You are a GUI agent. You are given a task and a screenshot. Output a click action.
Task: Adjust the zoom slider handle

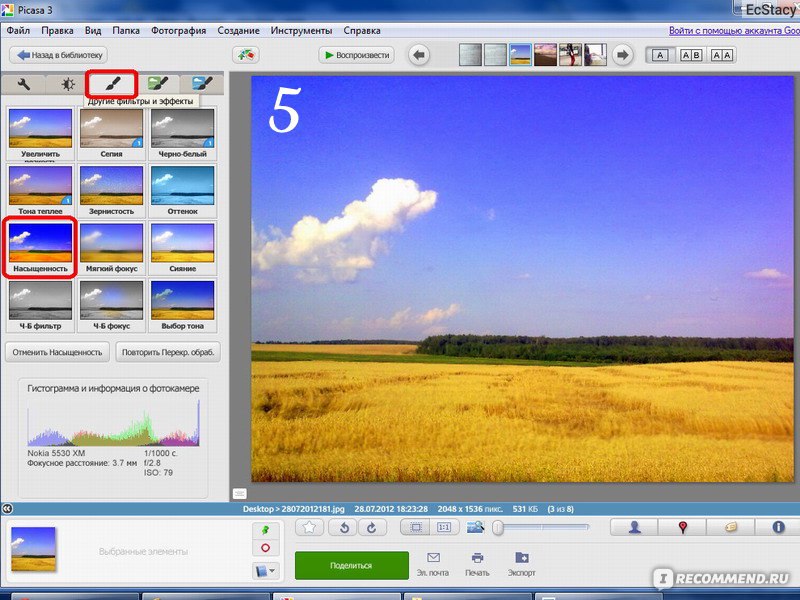pyautogui.click(x=498, y=528)
